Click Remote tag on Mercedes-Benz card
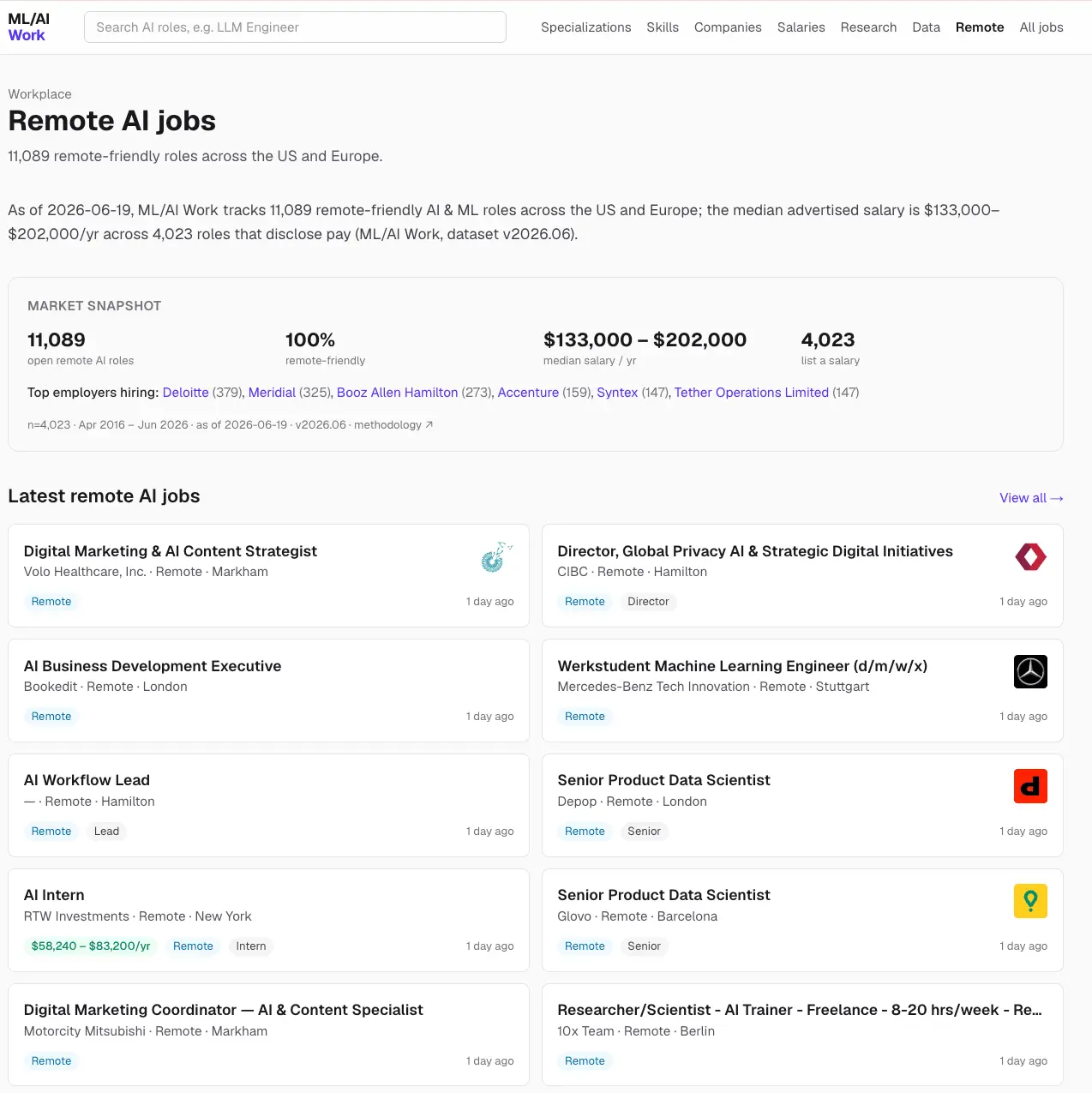The image size is (1092, 1093). (x=585, y=717)
